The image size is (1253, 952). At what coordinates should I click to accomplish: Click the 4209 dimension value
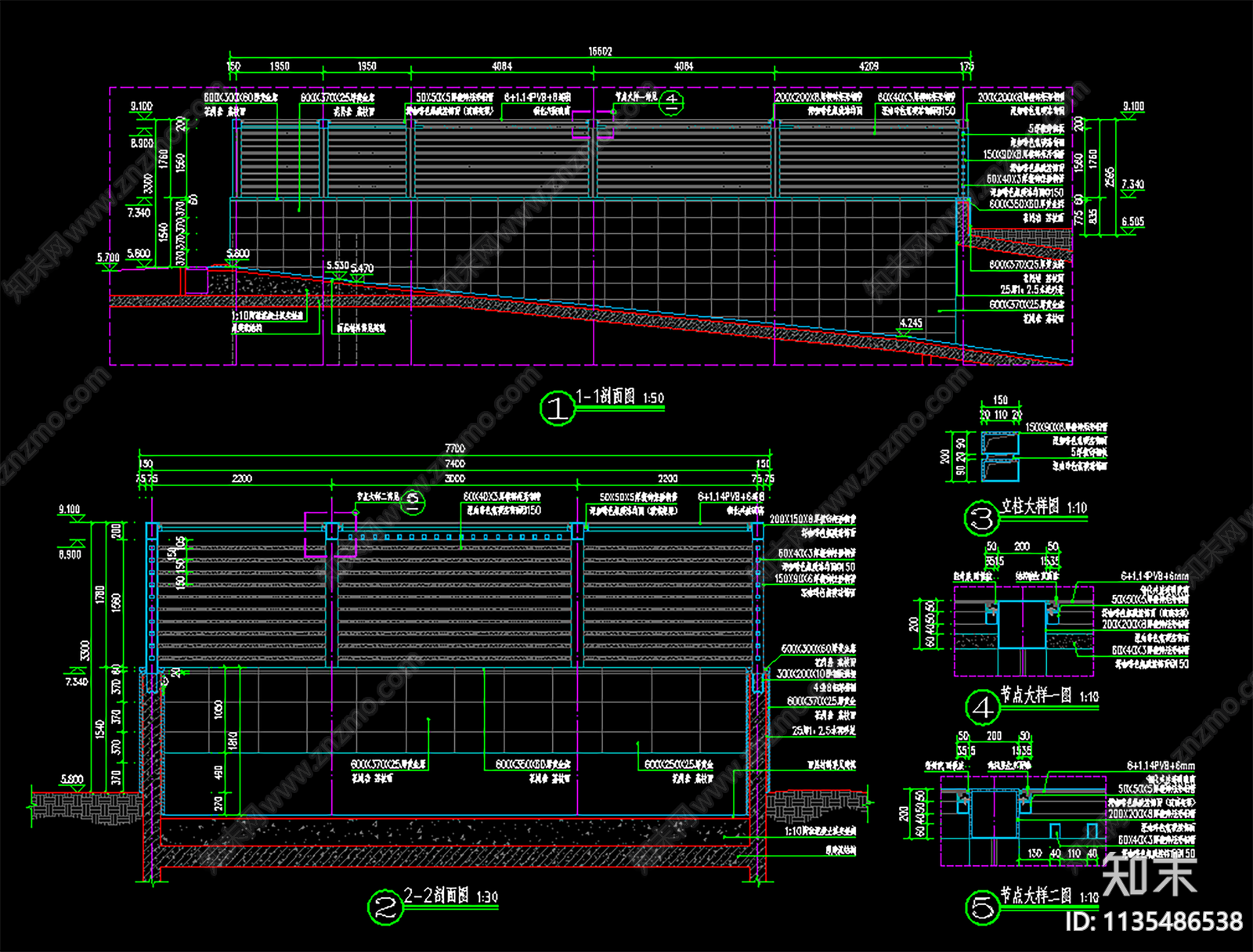(x=868, y=67)
